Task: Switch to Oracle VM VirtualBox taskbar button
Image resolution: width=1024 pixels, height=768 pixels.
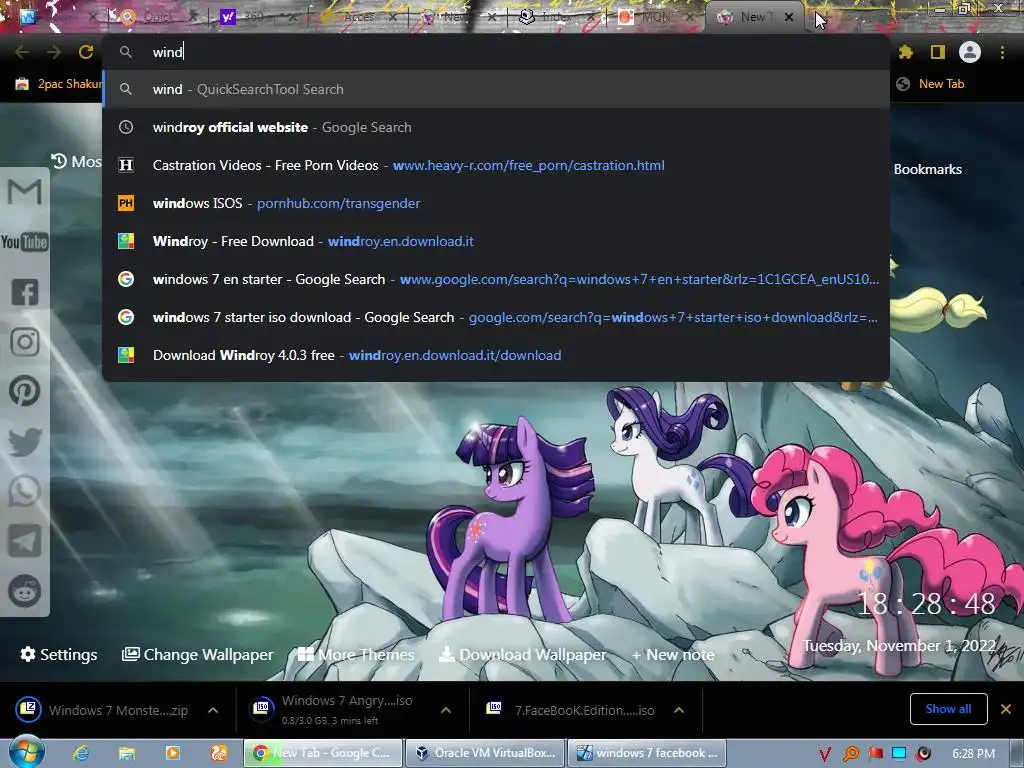Action: click(485, 753)
